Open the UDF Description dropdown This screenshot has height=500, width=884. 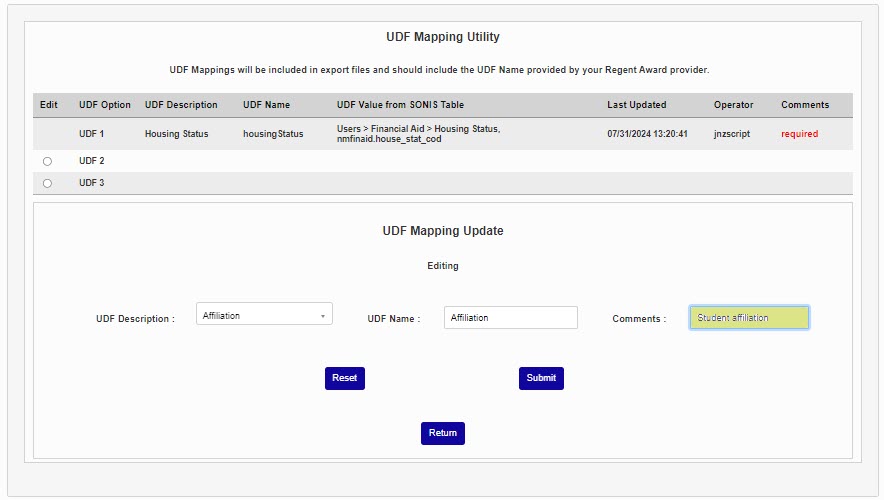pyautogui.click(x=264, y=316)
